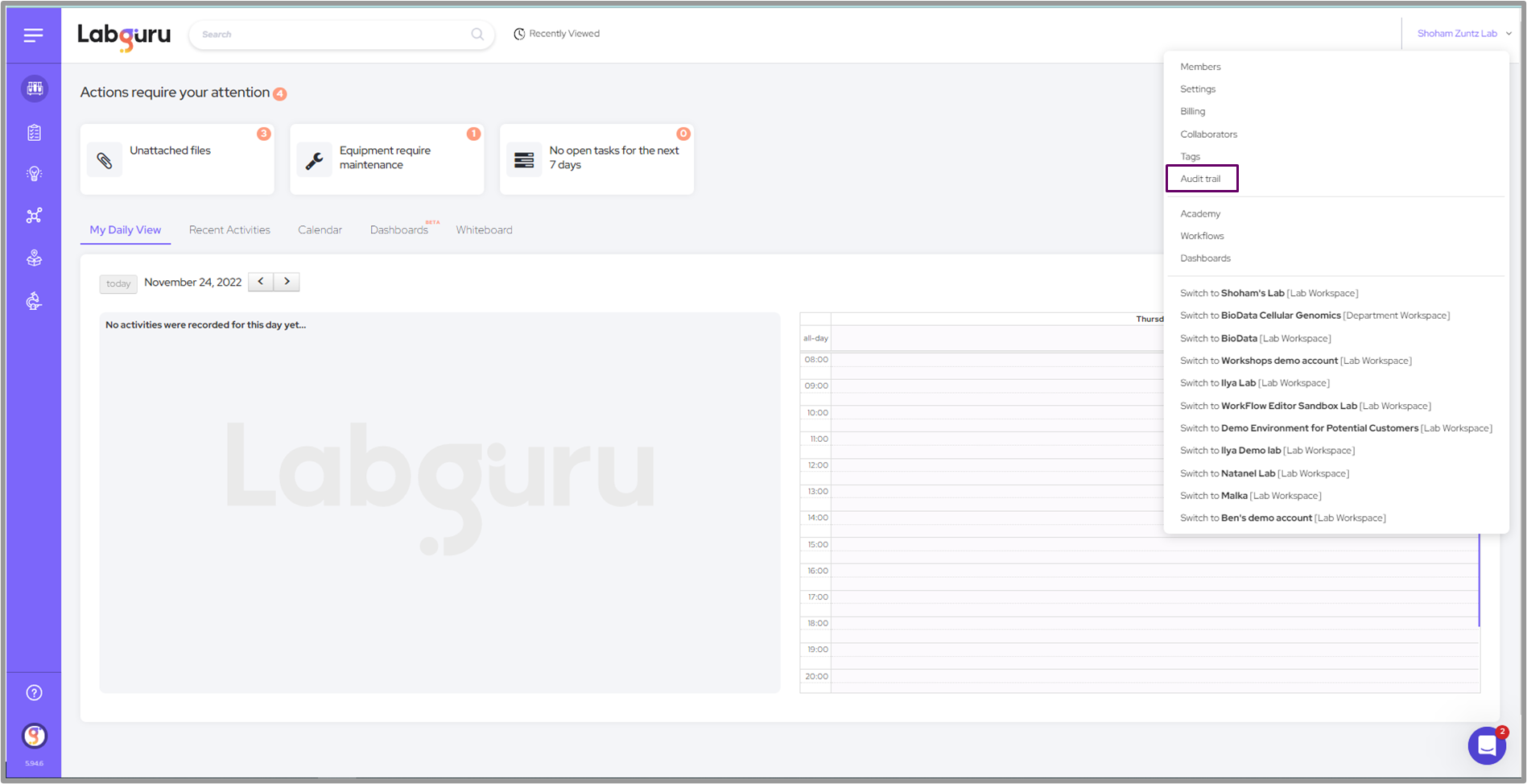The height and width of the screenshot is (784, 1527).
Task: Go to the previous day arrow
Action: [x=261, y=282]
